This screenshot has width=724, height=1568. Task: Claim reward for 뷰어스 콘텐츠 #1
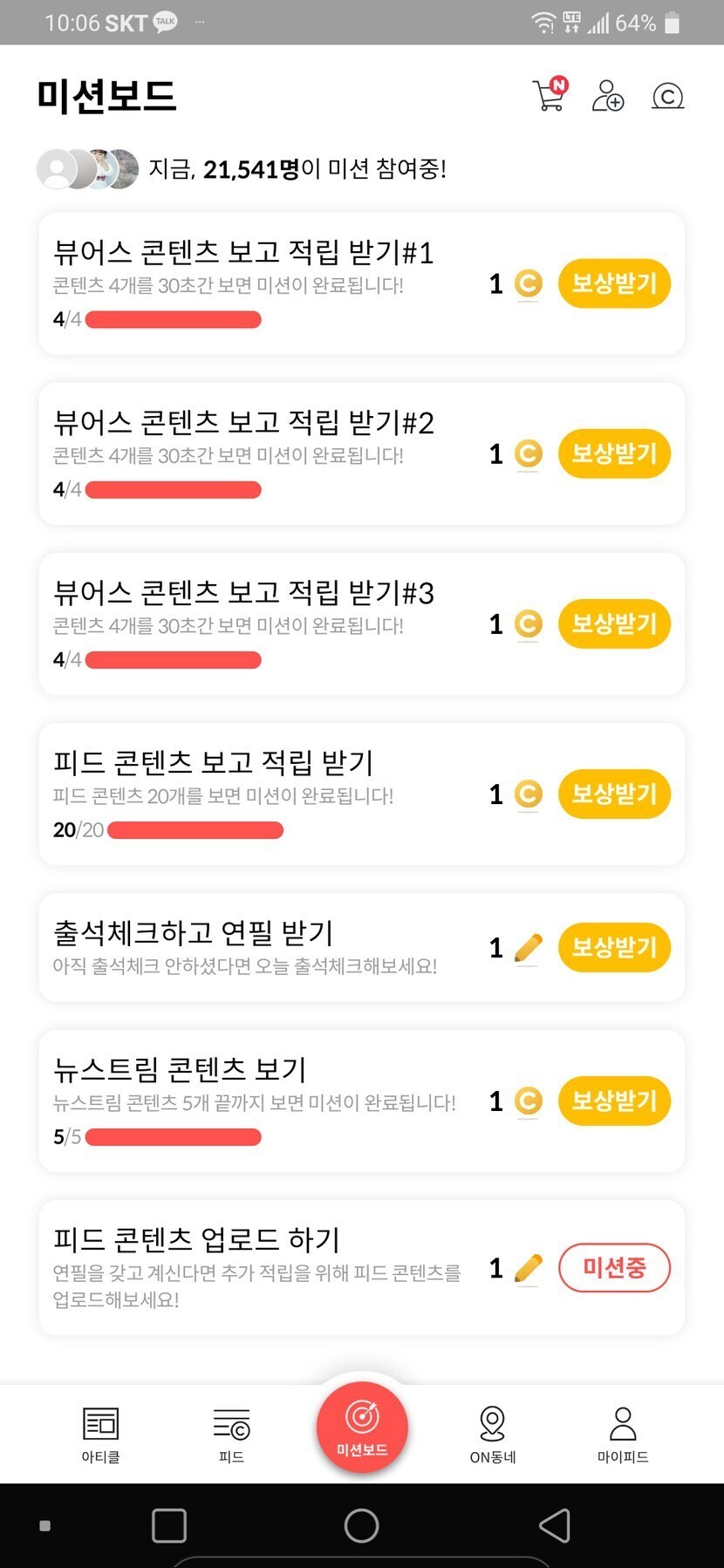point(614,283)
